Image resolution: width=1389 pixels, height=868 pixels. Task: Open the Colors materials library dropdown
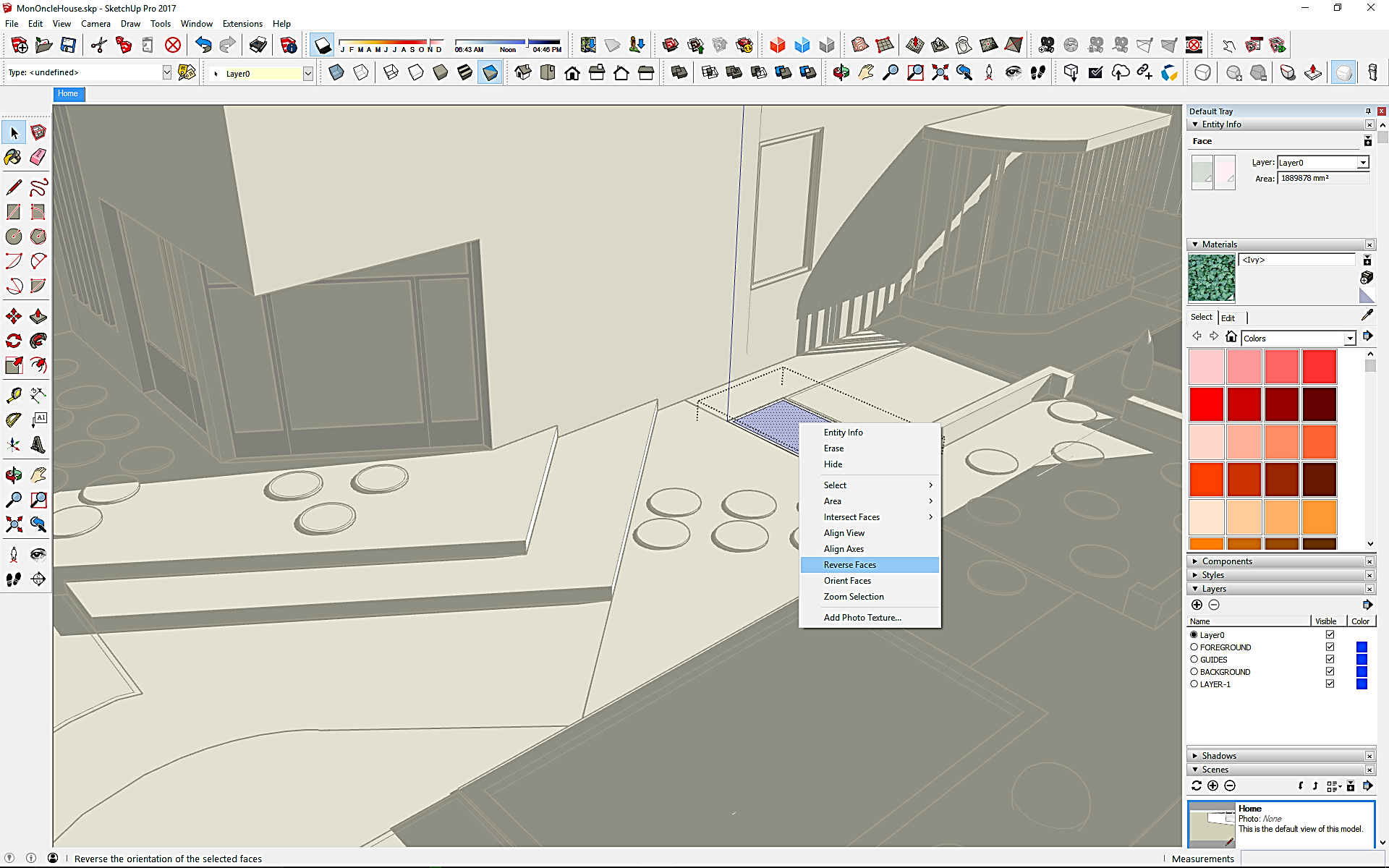coord(1350,339)
